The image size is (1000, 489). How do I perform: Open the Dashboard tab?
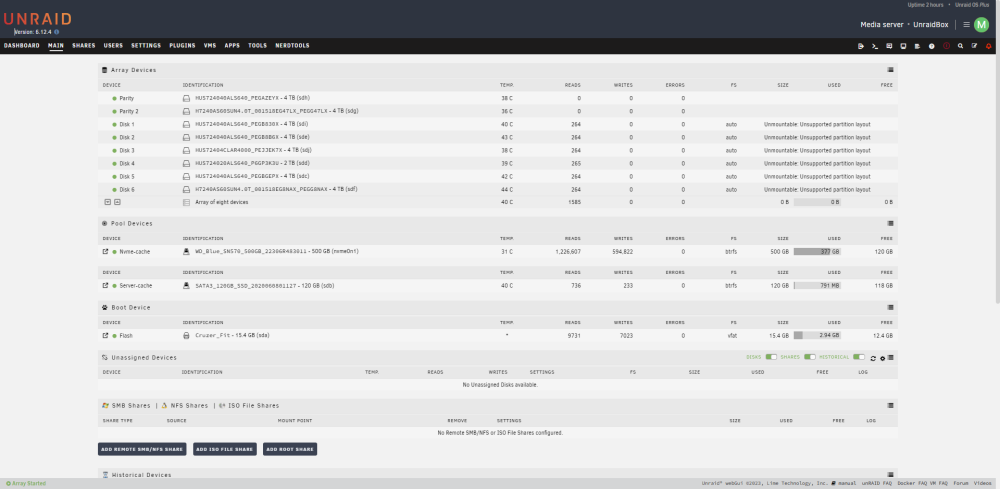(x=22, y=46)
